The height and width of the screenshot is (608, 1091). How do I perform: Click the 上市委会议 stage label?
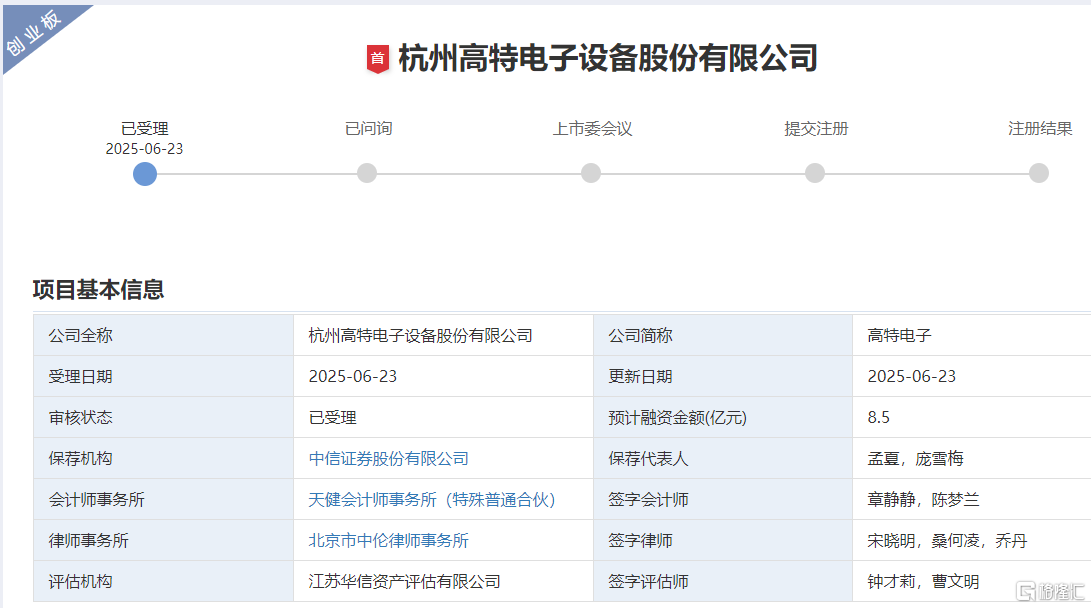click(x=592, y=129)
